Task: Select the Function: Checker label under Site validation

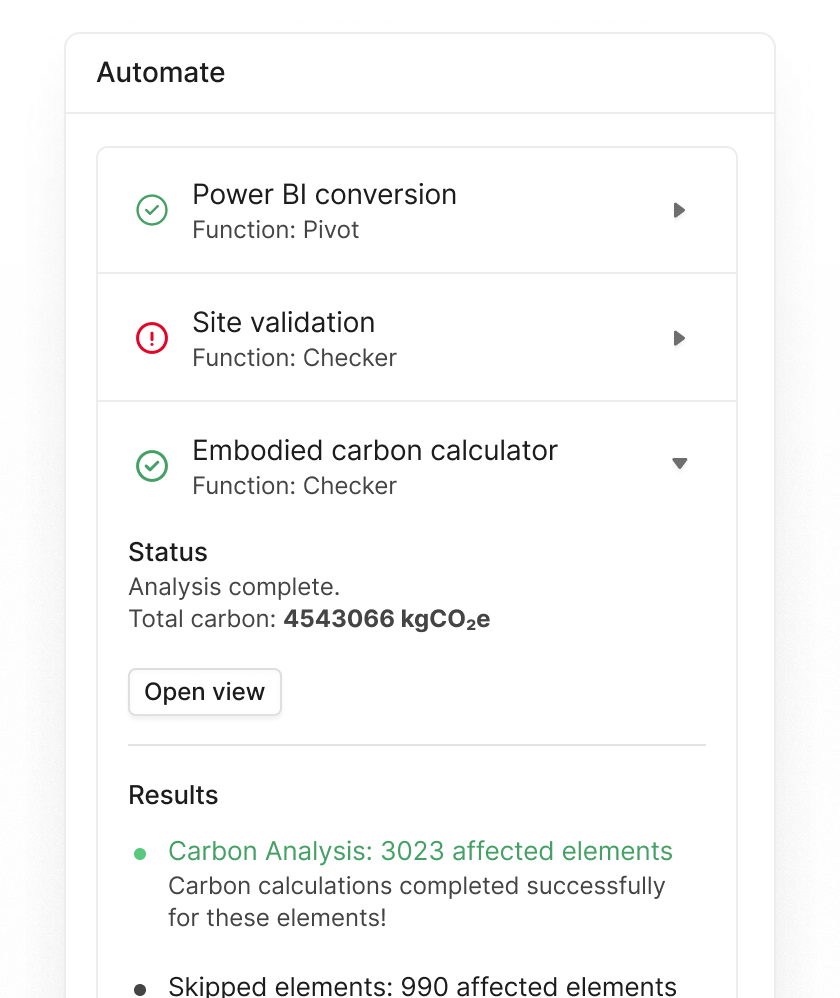Action: click(x=294, y=357)
